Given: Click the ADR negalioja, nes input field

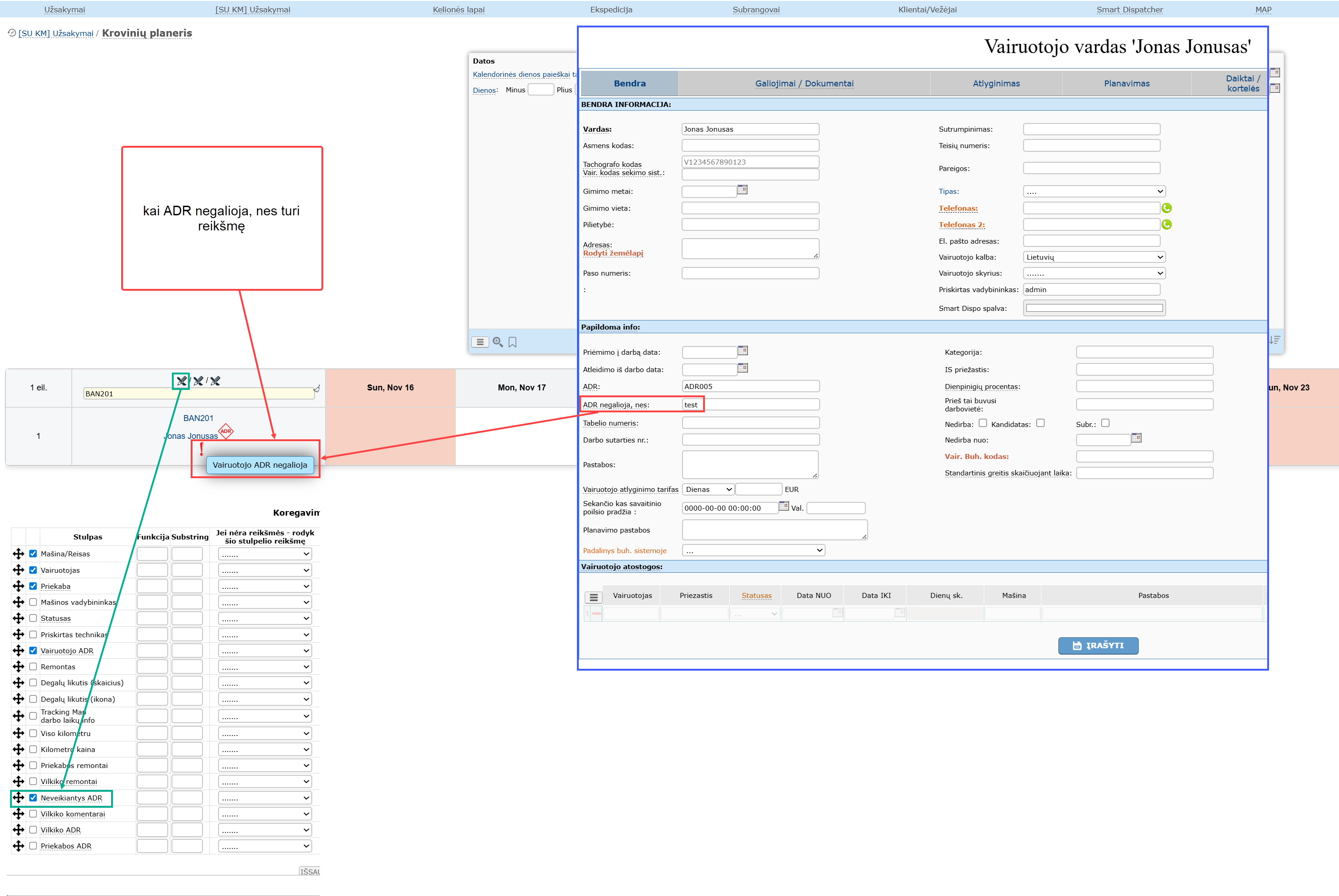Looking at the screenshot, I should pos(751,405).
